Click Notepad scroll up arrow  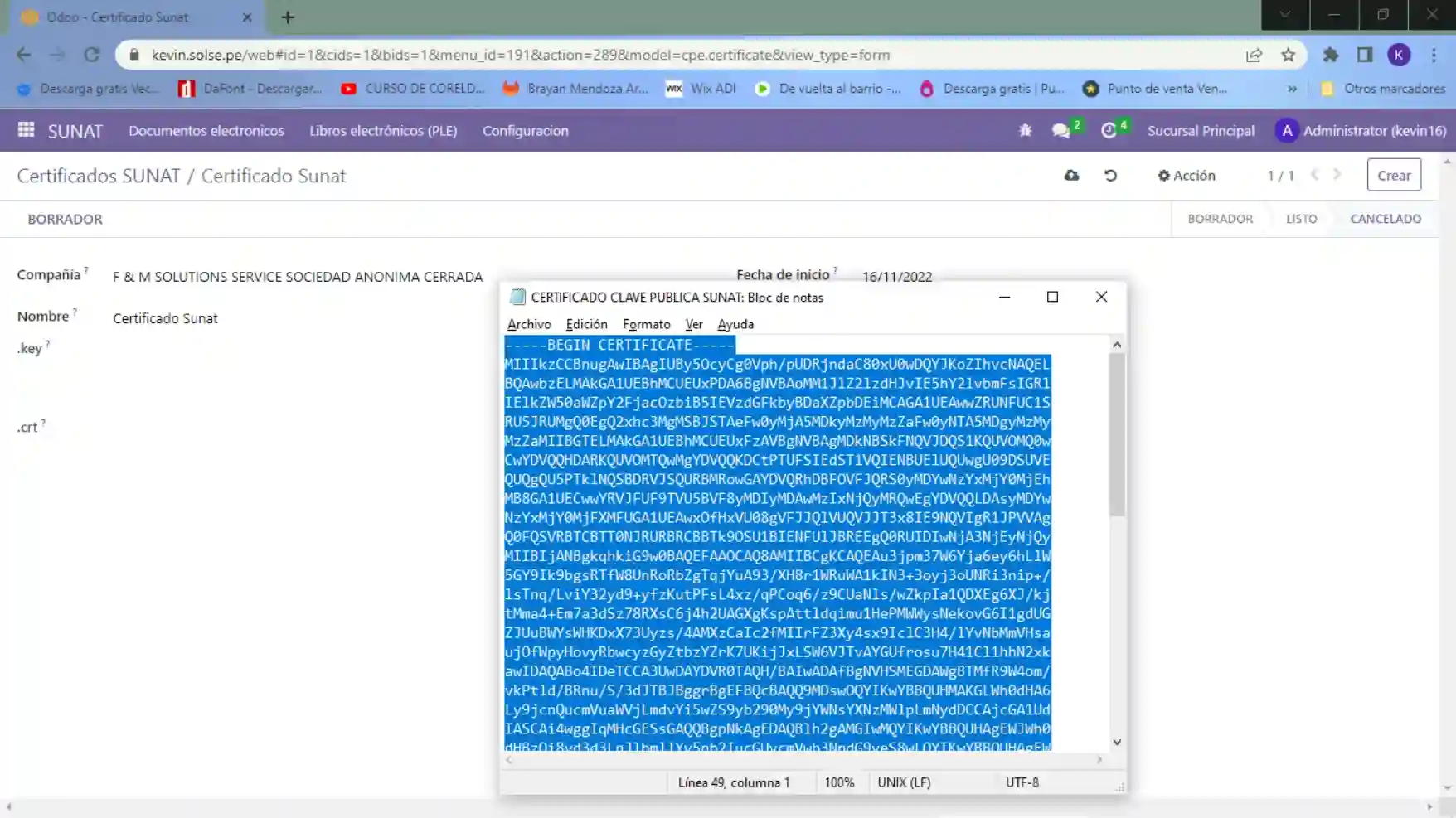1116,344
